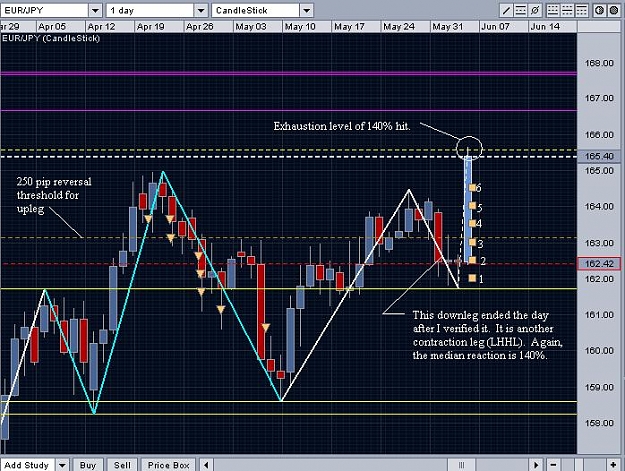This screenshot has width=625, height=471.
Task: Click the May 31 date label
Action: (448, 27)
